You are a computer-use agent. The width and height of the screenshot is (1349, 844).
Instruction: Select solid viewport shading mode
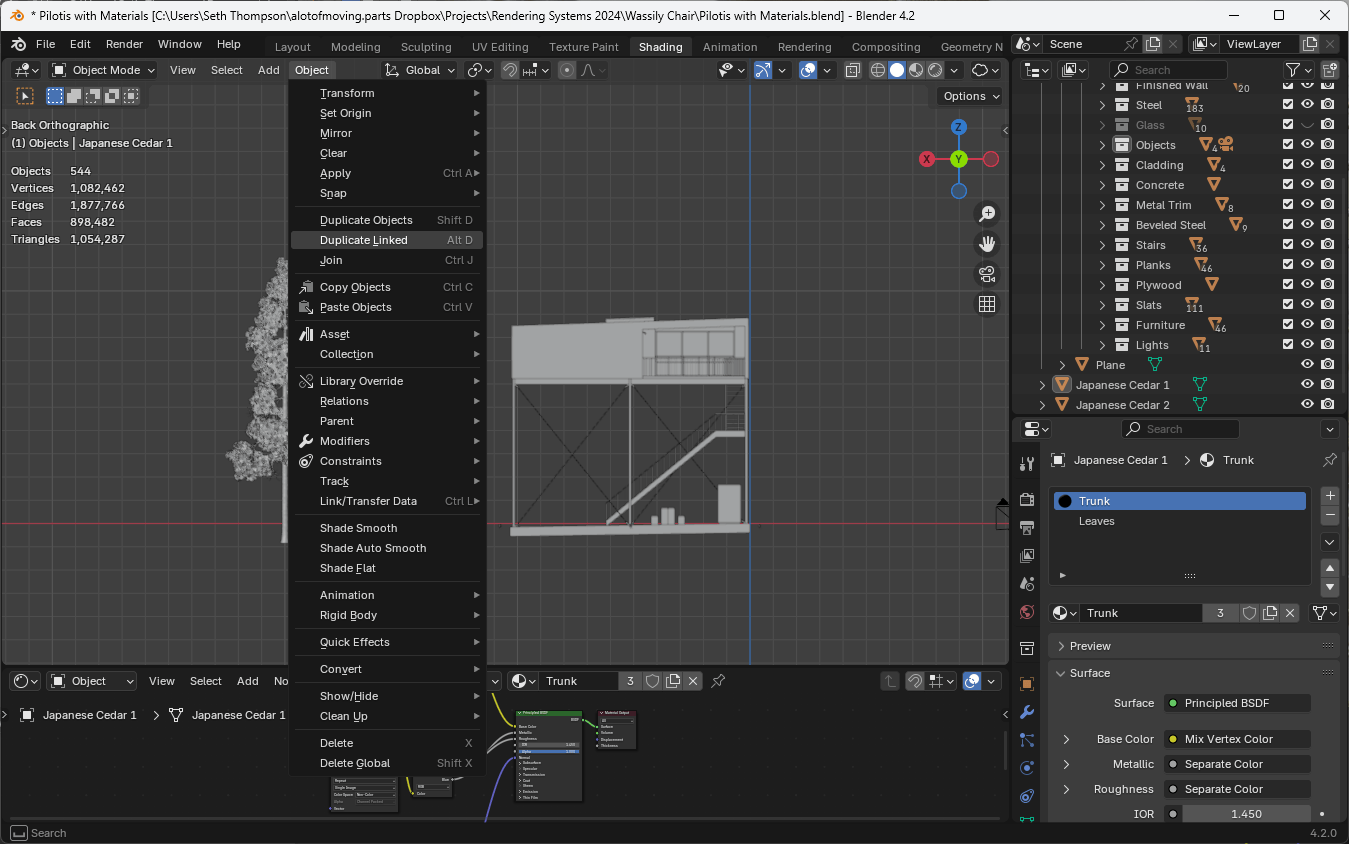[897, 70]
